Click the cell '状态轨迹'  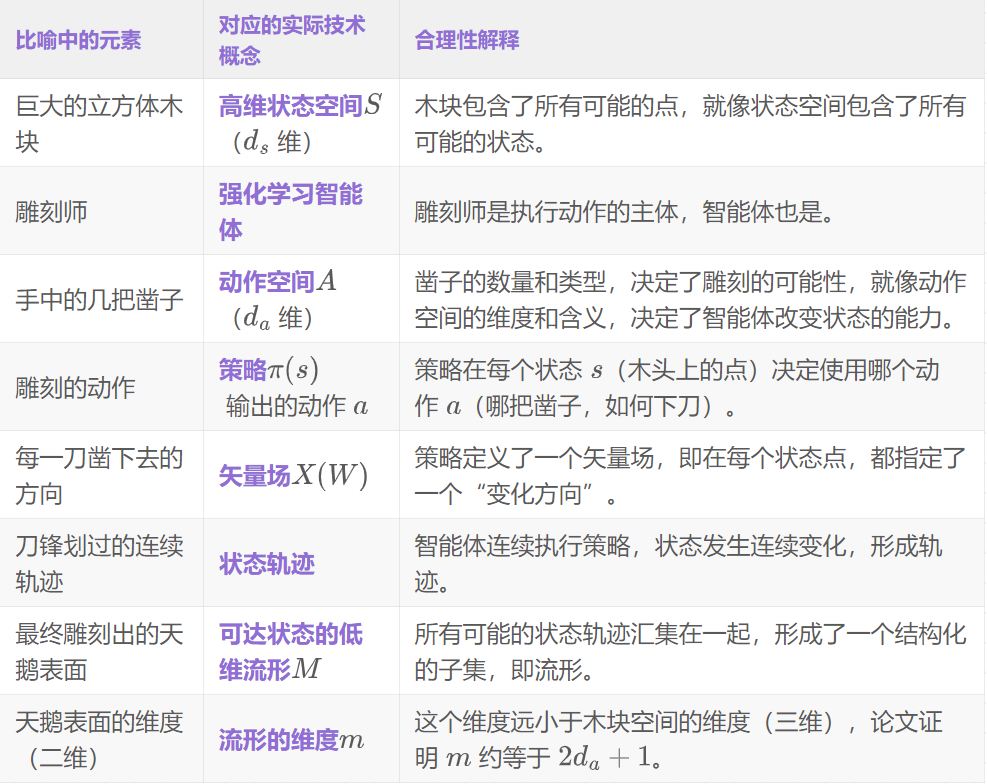coord(301,563)
